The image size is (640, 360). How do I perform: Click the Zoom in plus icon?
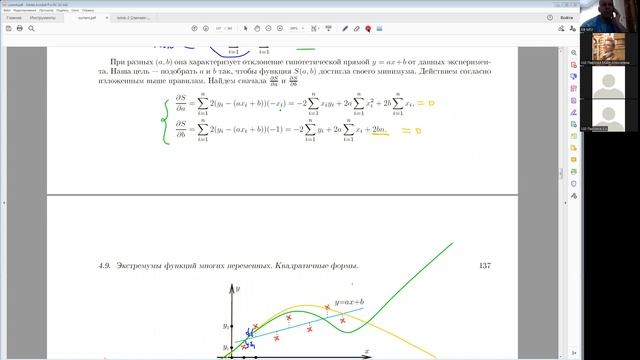pos(280,29)
